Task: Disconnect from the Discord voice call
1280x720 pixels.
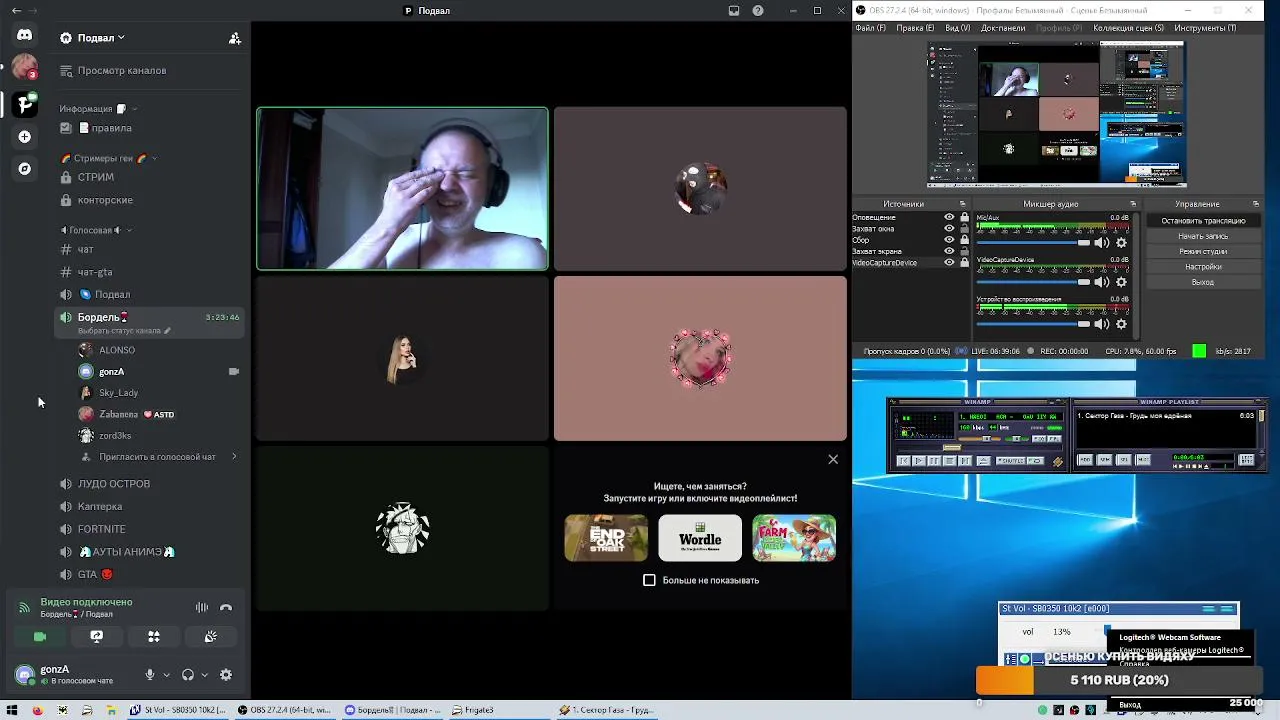Action: click(x=226, y=607)
